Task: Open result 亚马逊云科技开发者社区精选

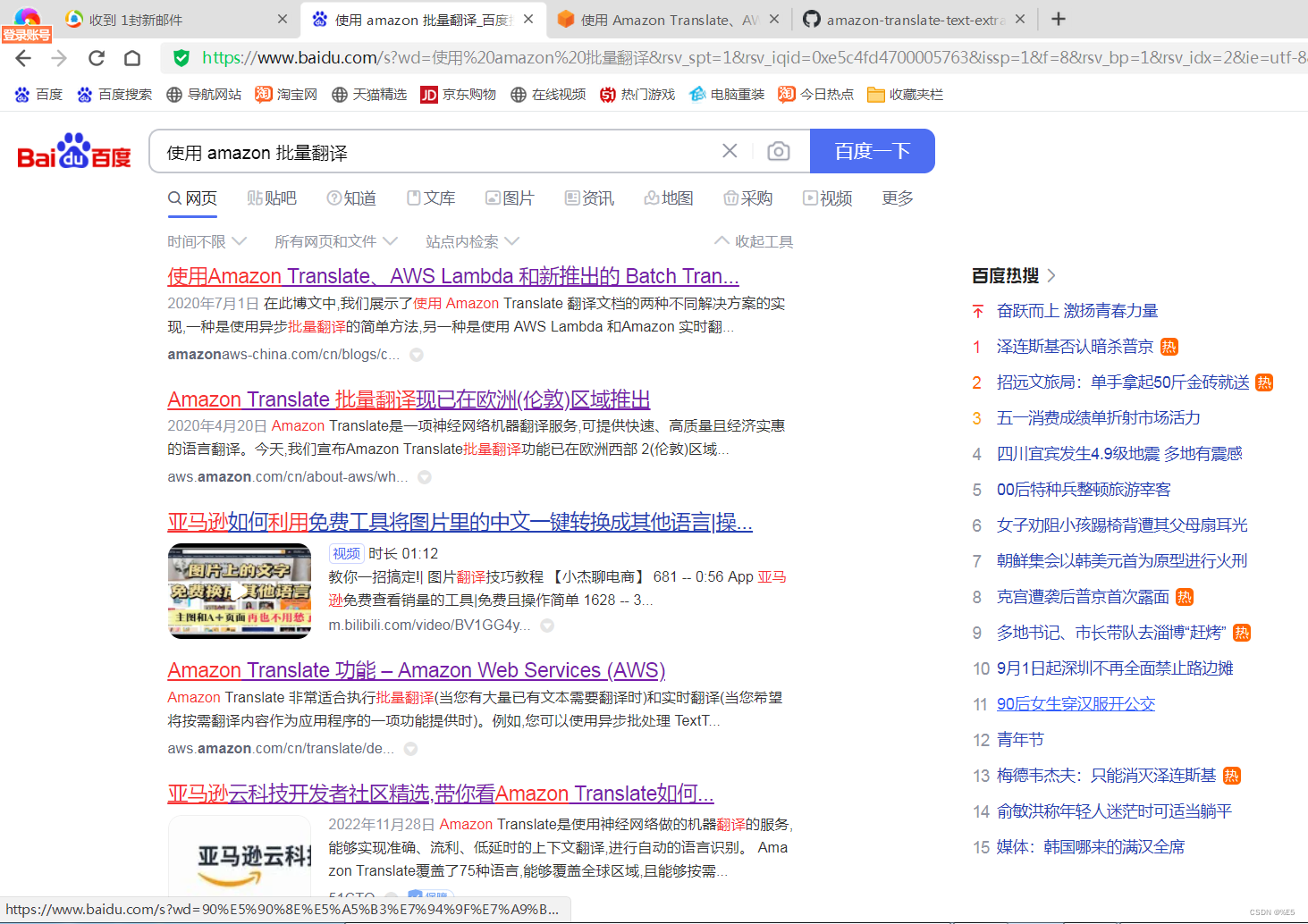Action: 441,794
